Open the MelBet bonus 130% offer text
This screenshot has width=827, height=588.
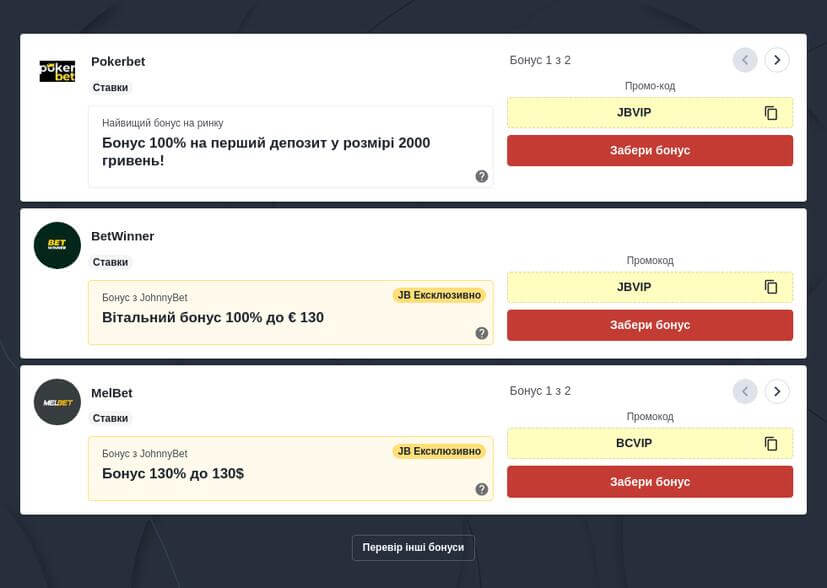(x=173, y=474)
